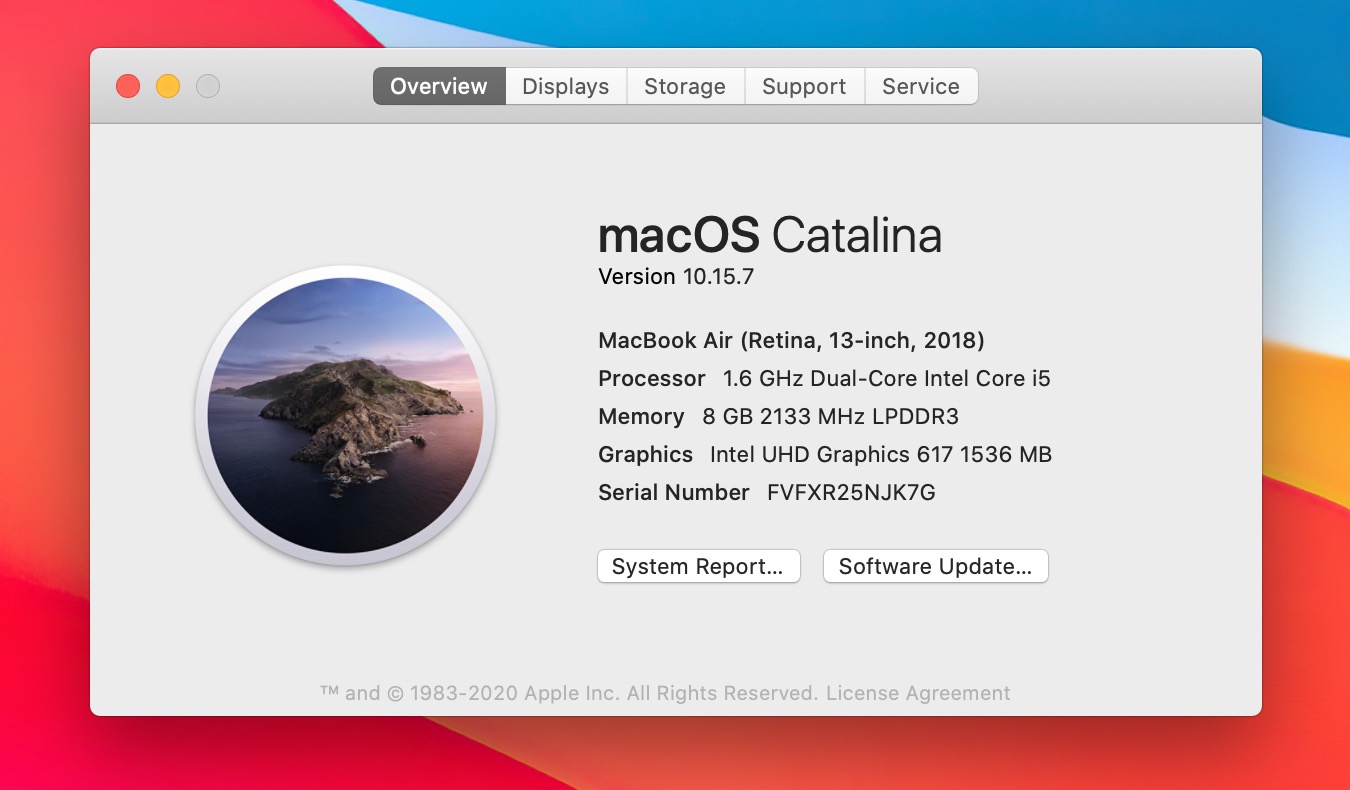Viewport: 1350px width, 790px height.
Task: Click Version 10.15.7 to reveal build number
Action: pyautogui.click(x=676, y=276)
